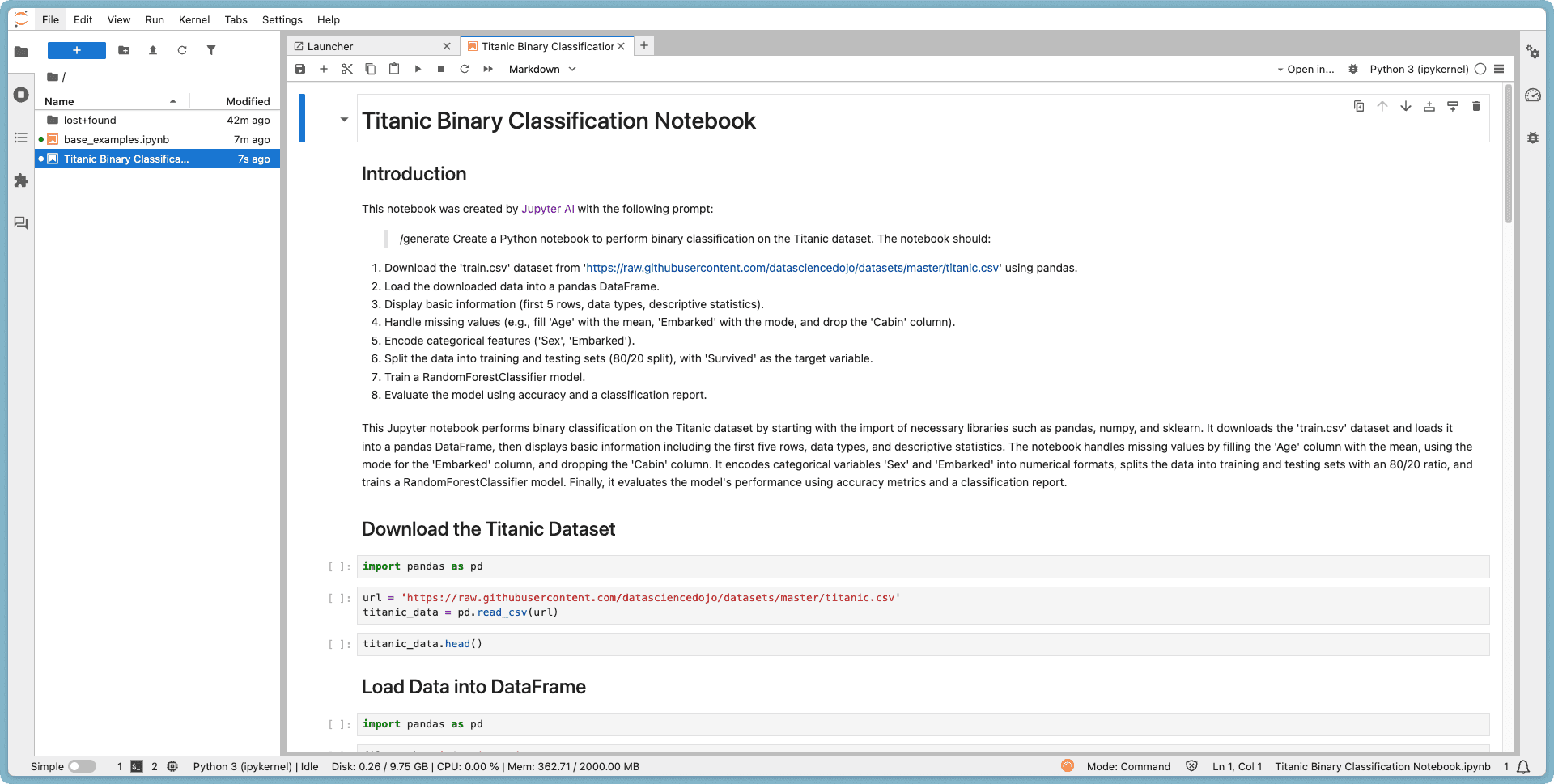
Task: Follow the Jupyter AI link
Action: (548, 209)
